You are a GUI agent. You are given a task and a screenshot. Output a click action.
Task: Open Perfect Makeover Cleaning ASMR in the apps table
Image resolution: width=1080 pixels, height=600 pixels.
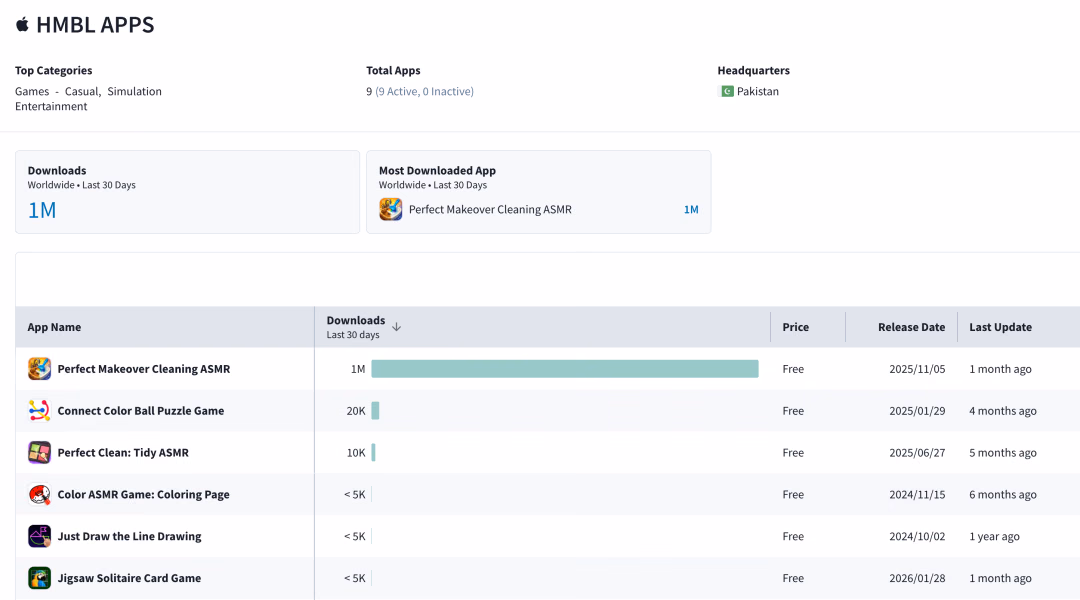click(x=144, y=369)
